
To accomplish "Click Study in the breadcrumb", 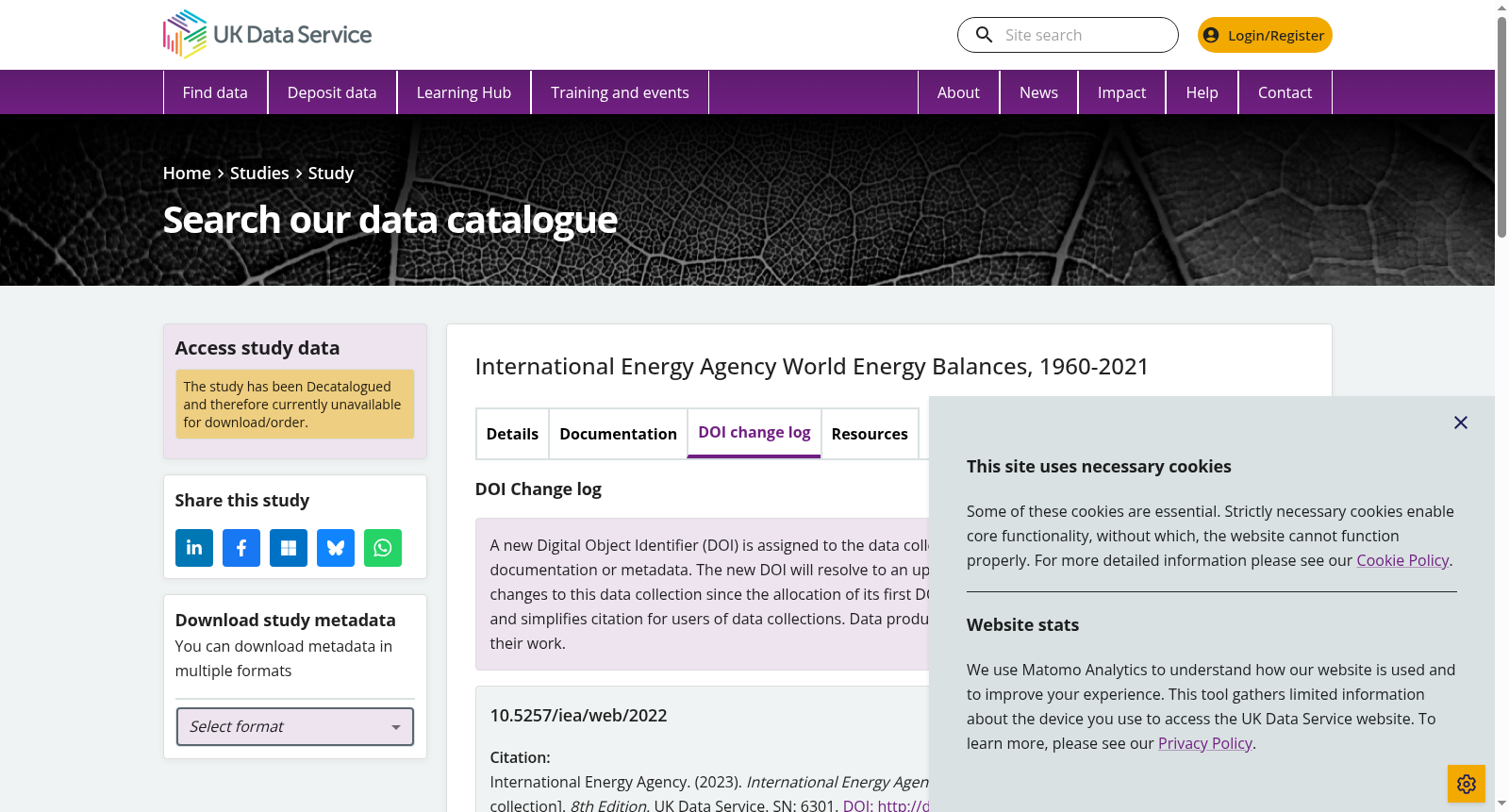I will (331, 173).
